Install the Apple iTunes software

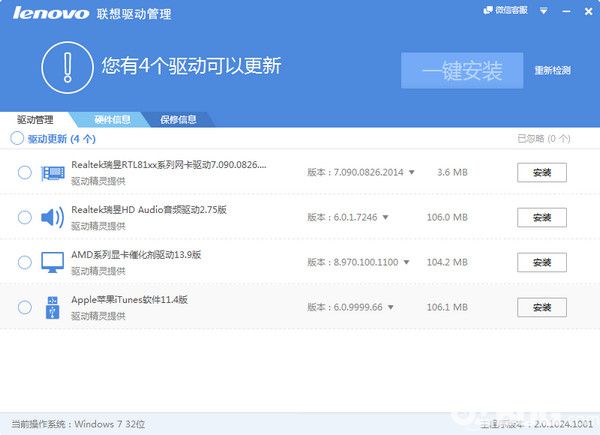click(x=542, y=308)
